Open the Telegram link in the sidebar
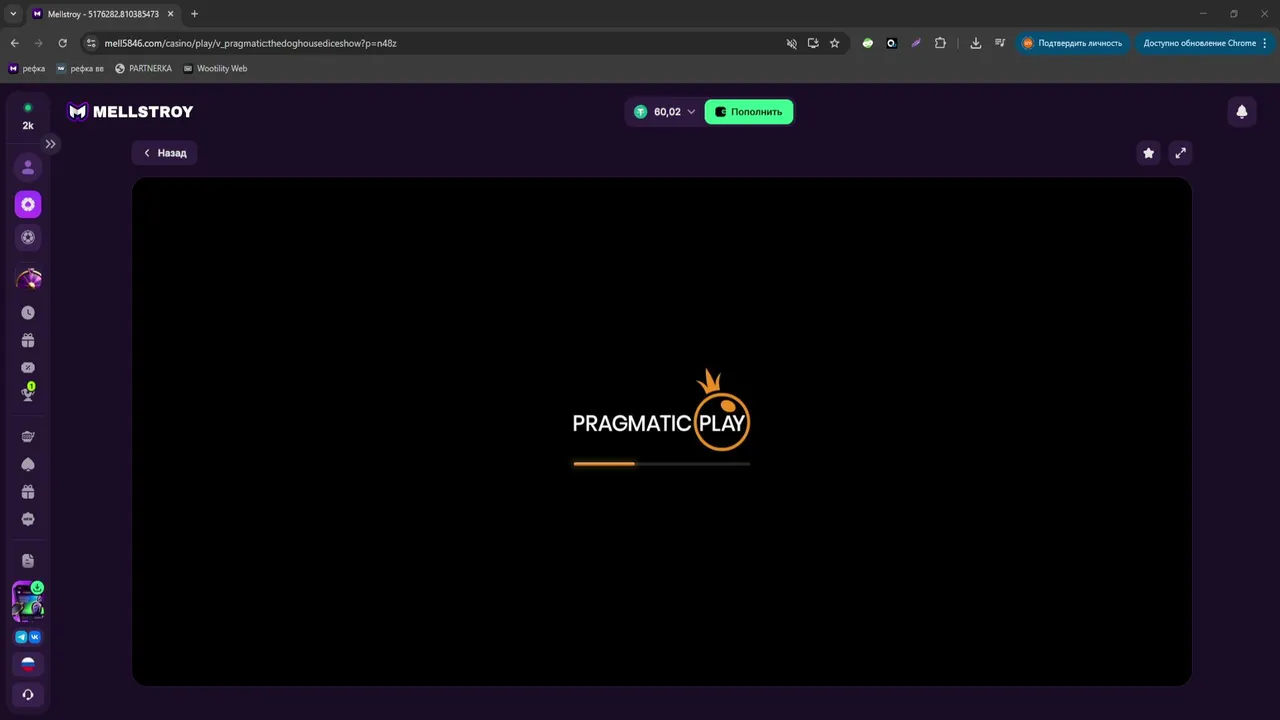Viewport: 1280px width, 720px height. coord(21,637)
